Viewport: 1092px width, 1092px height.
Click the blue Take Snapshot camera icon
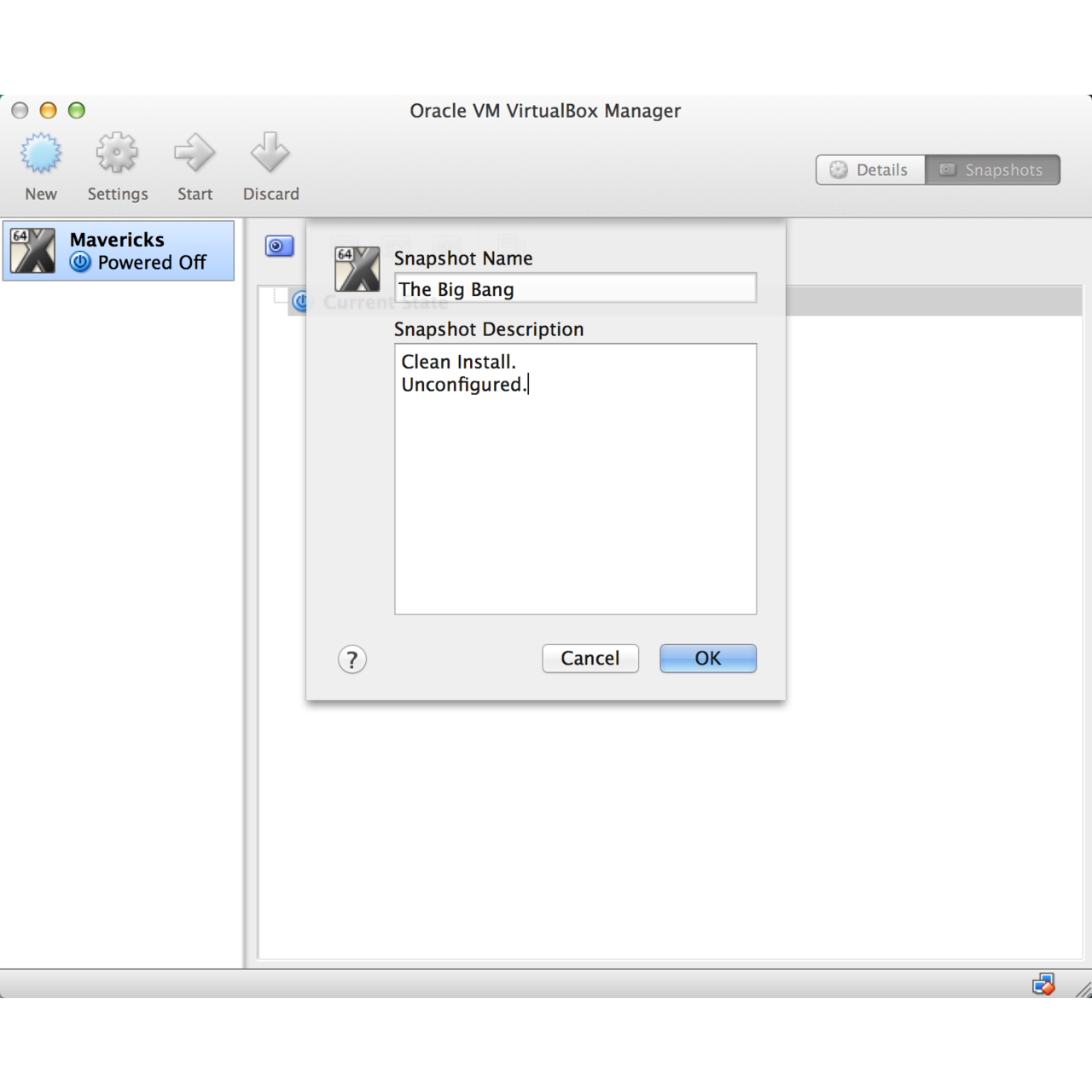tap(279, 246)
